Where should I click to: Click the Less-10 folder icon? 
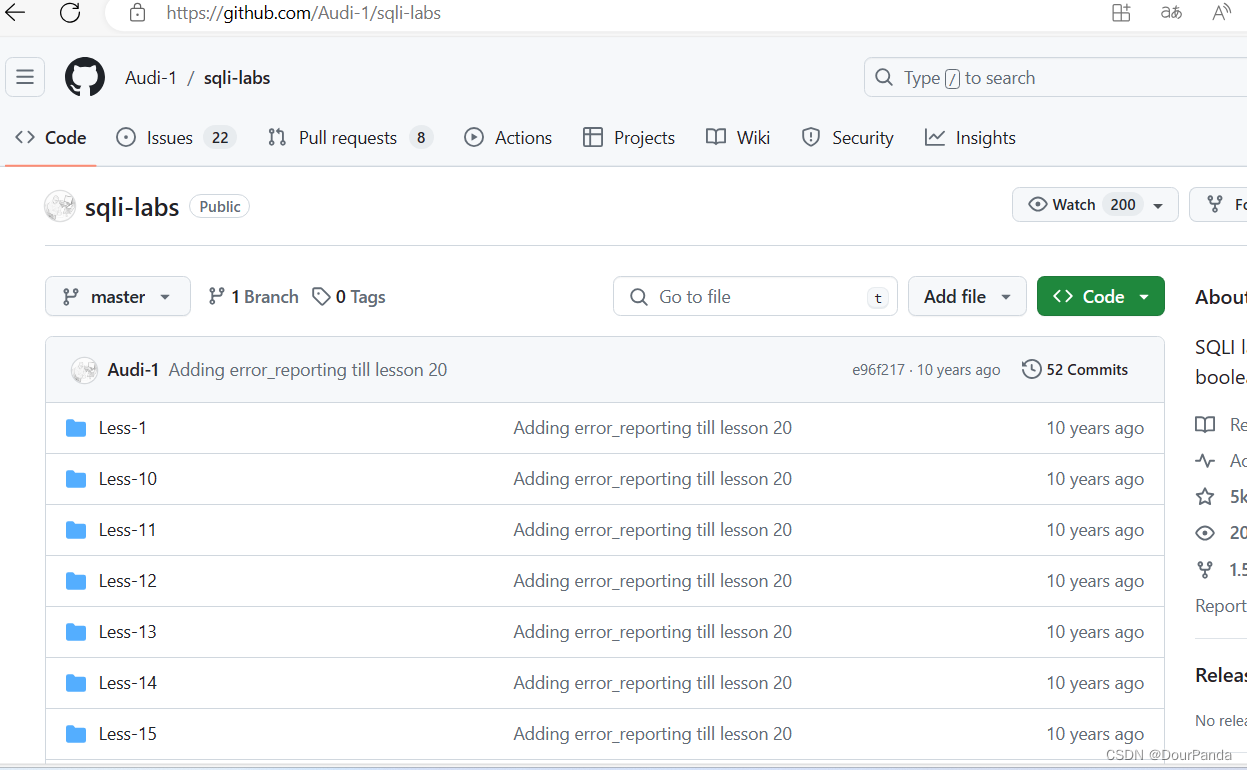click(x=76, y=479)
